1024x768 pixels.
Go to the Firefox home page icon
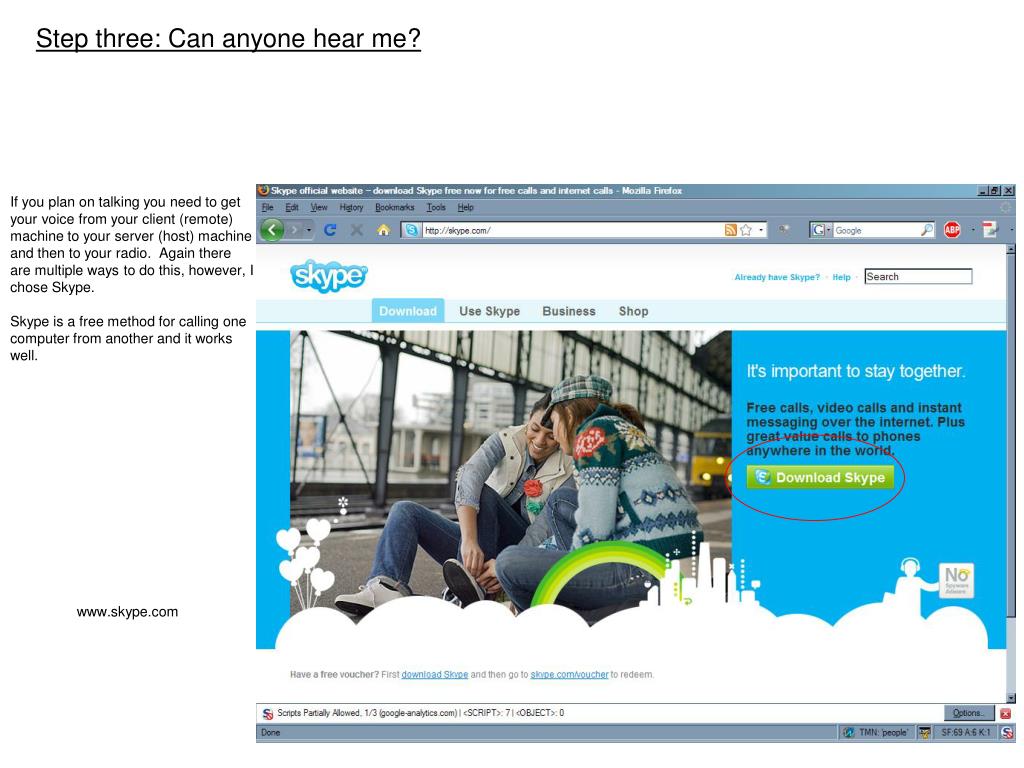383,230
